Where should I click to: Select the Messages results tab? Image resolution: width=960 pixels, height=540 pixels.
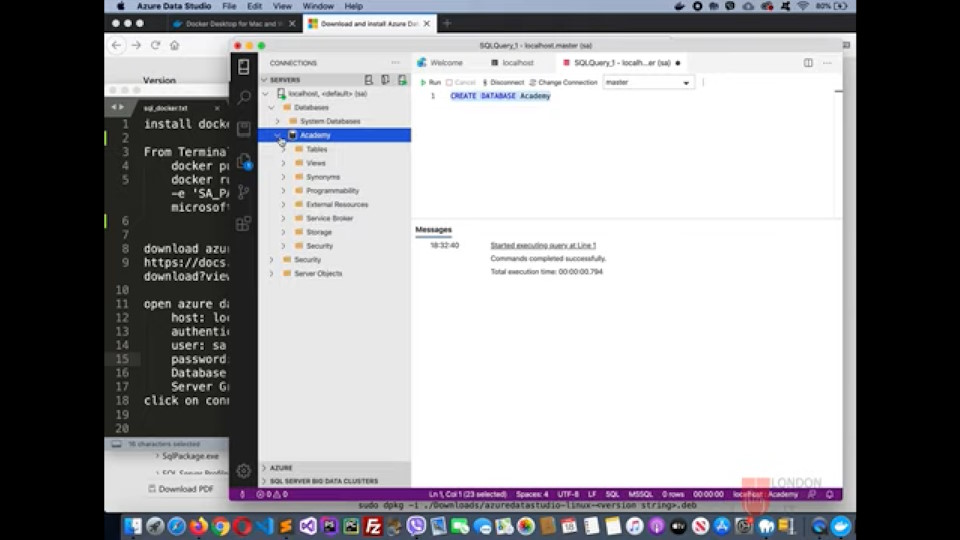[433, 230]
